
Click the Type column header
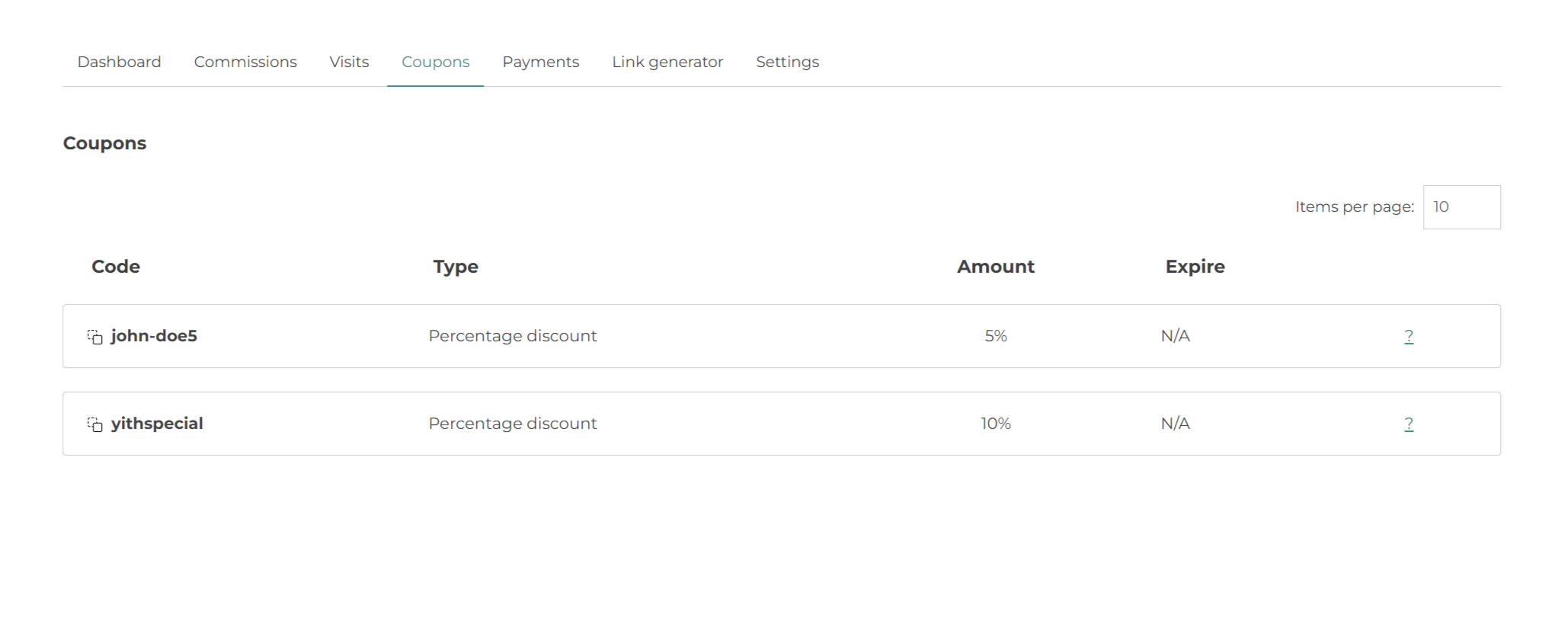(456, 267)
